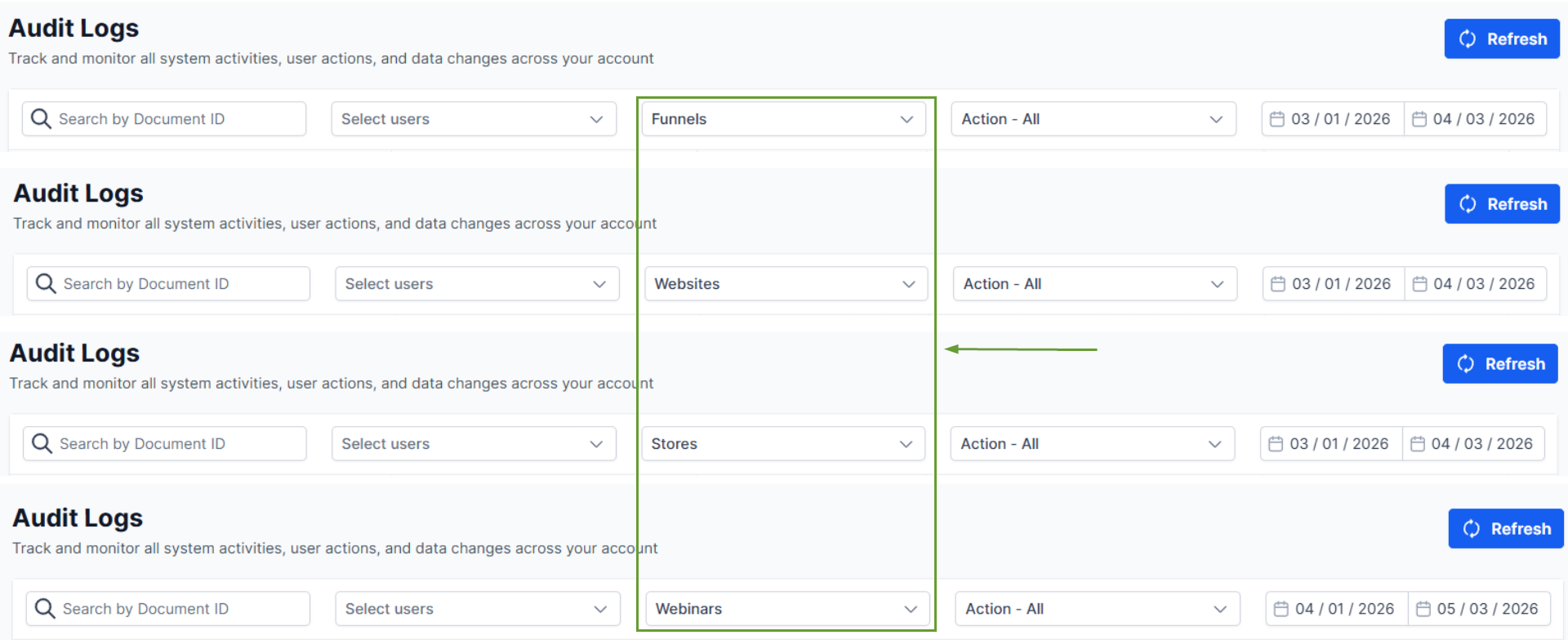Open the Stores module dropdown
Image resolution: width=1568 pixels, height=644 pixels.
[782, 444]
